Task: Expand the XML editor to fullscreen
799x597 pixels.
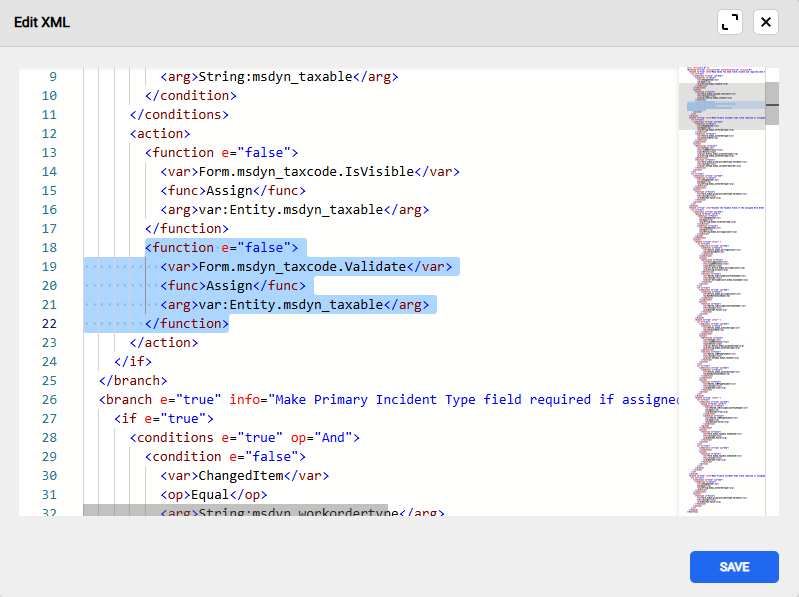Action: (x=730, y=22)
